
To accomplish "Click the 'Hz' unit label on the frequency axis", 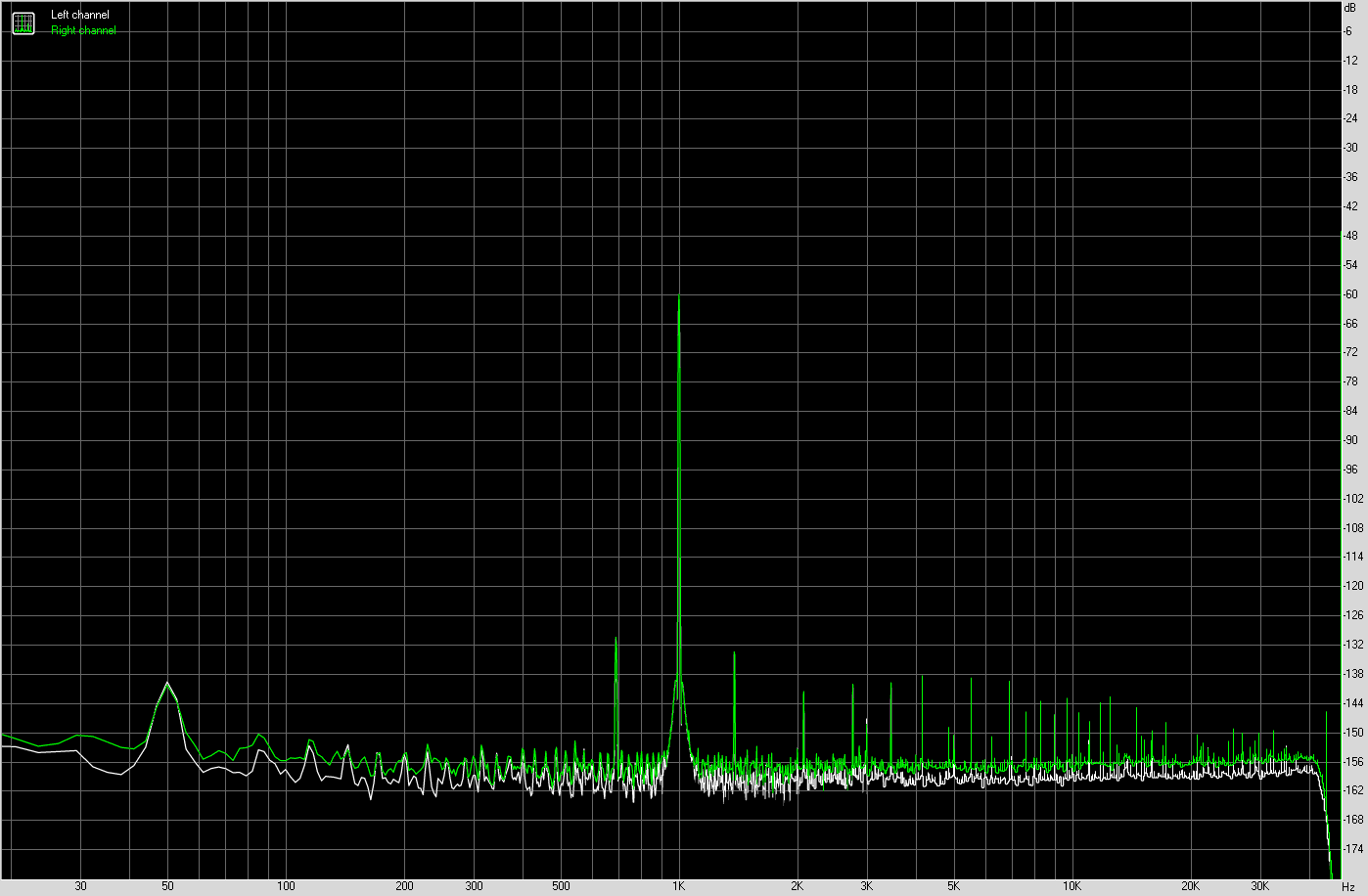I will point(1348,887).
